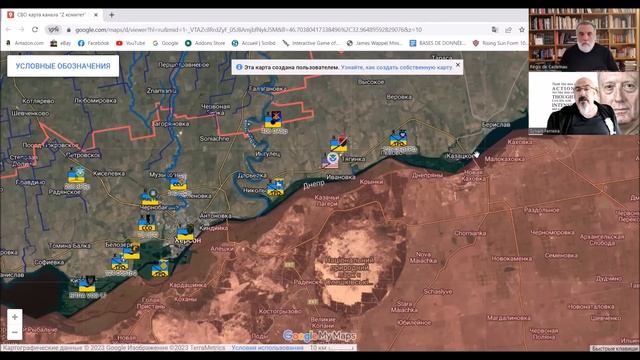View site info via the lock icon

tap(69, 30)
